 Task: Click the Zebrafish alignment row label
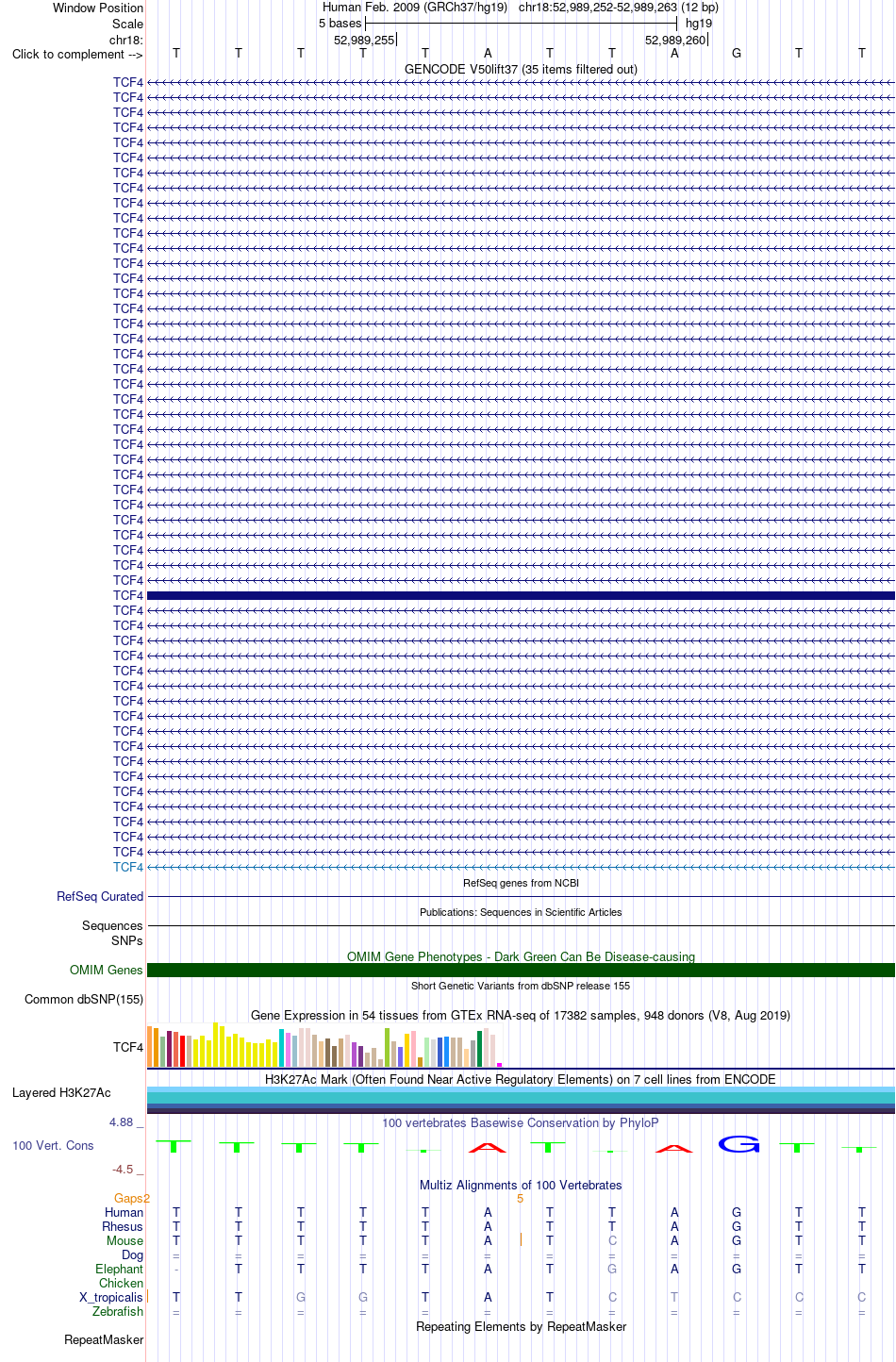tap(118, 1311)
